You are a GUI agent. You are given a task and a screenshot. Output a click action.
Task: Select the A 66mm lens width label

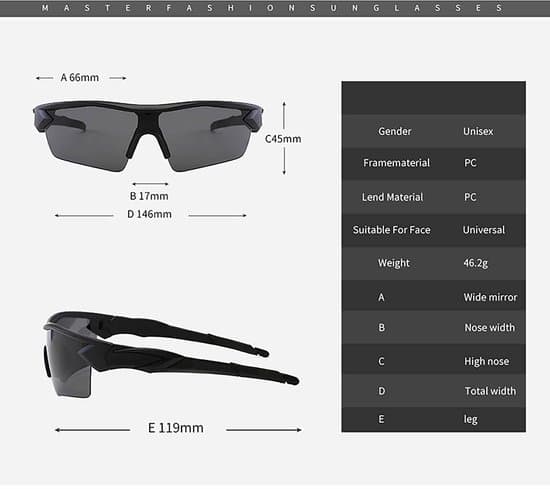pyautogui.click(x=80, y=78)
